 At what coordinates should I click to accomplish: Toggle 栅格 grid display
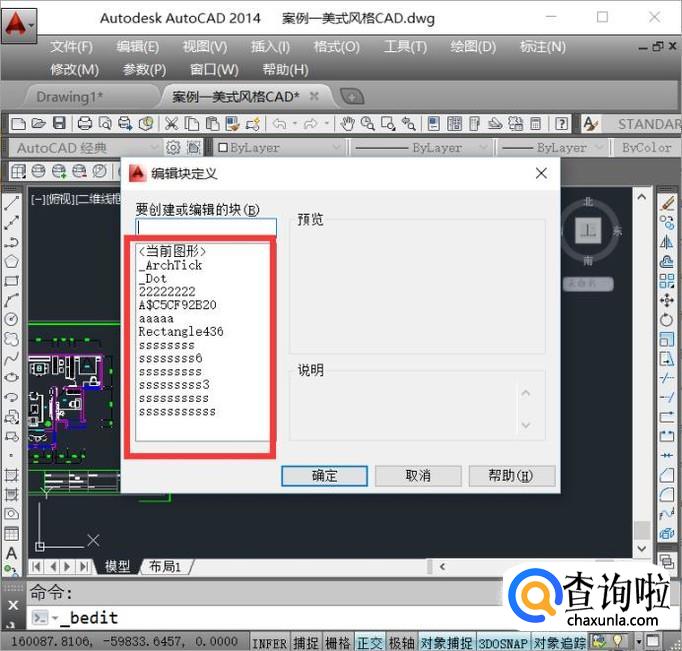338,643
